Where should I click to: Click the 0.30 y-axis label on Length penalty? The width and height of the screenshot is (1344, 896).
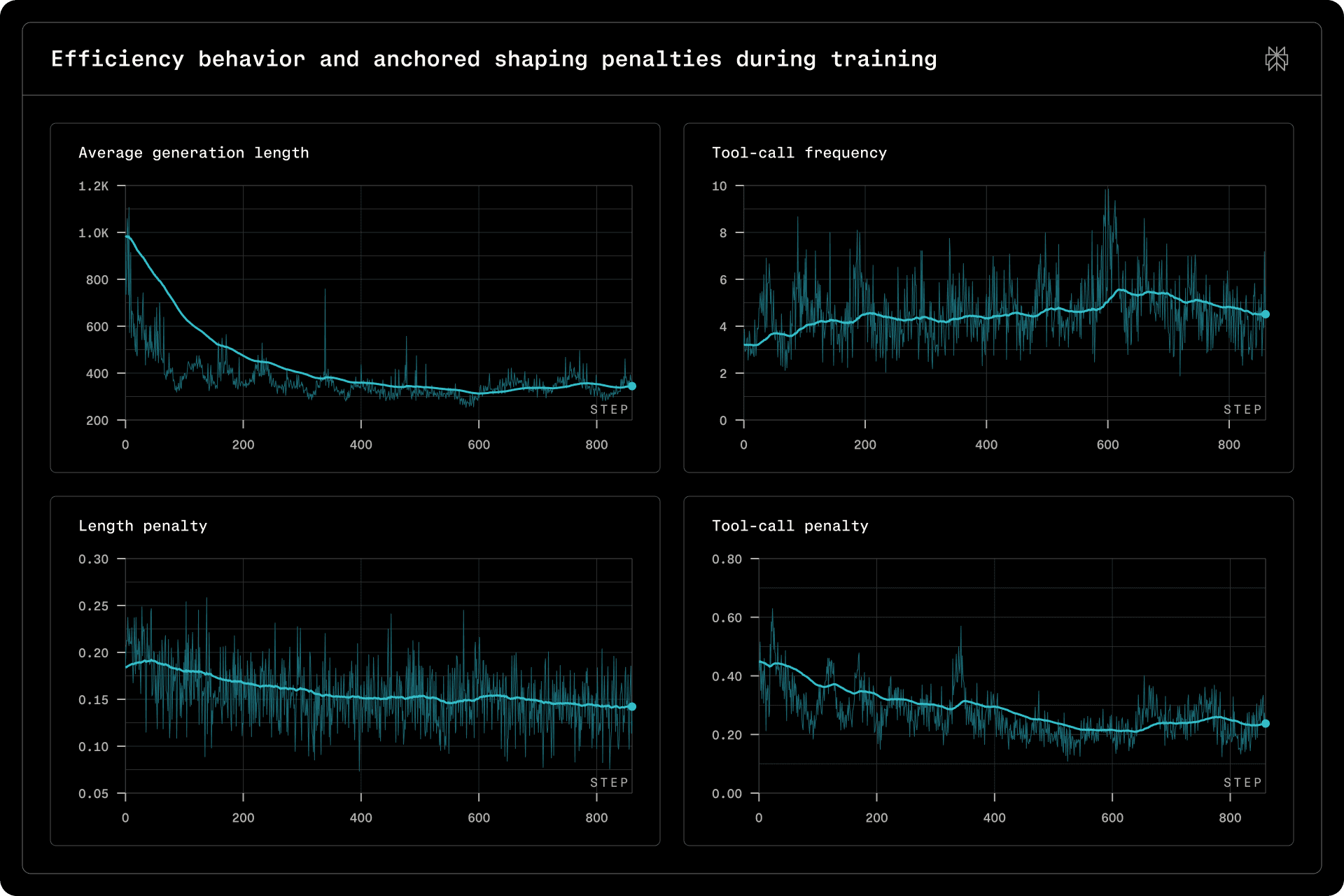[x=93, y=559]
